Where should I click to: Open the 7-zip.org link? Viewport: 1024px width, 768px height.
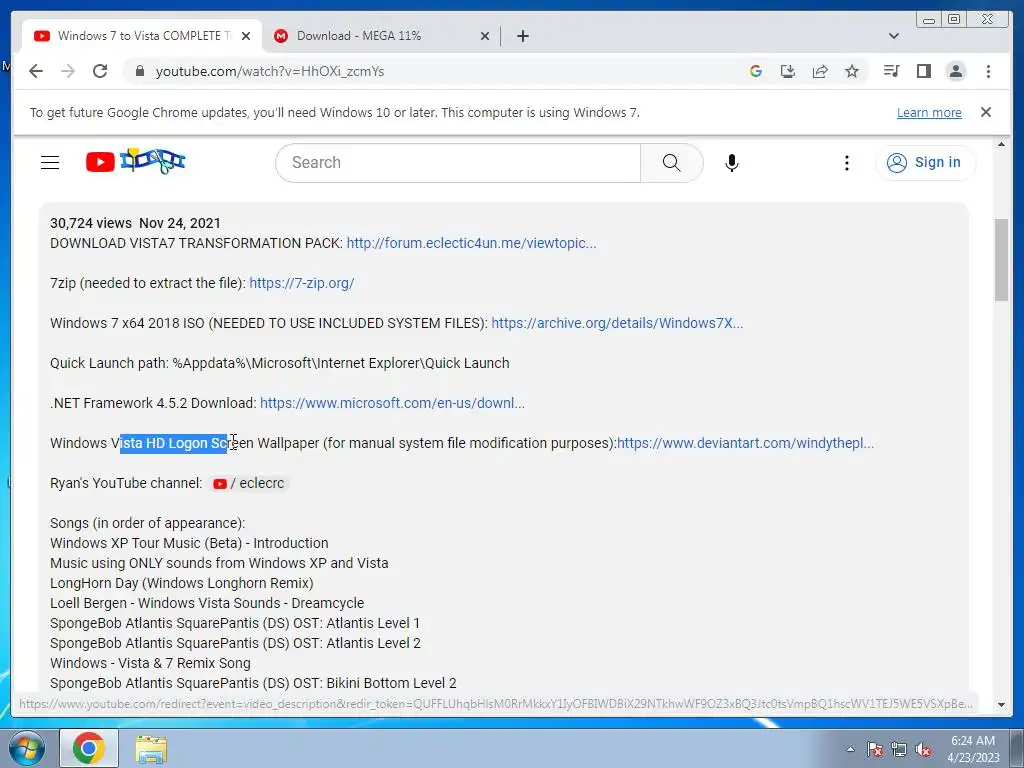click(x=302, y=283)
